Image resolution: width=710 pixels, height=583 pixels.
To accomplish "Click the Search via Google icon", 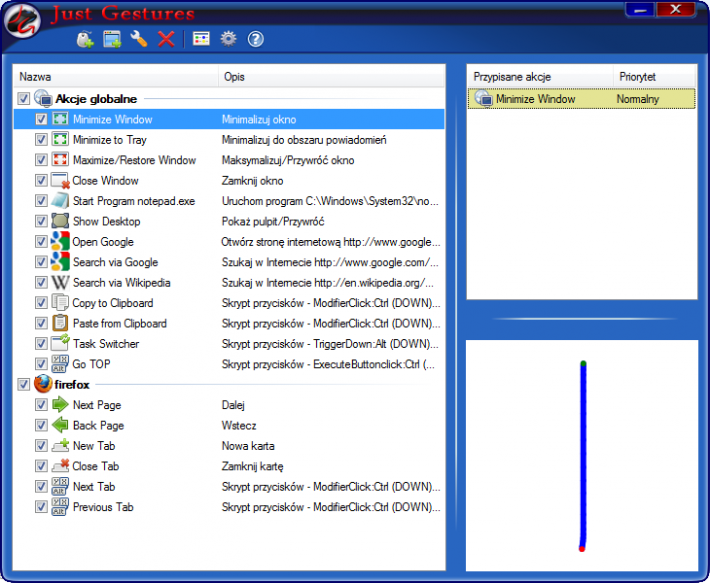I will tap(60, 262).
